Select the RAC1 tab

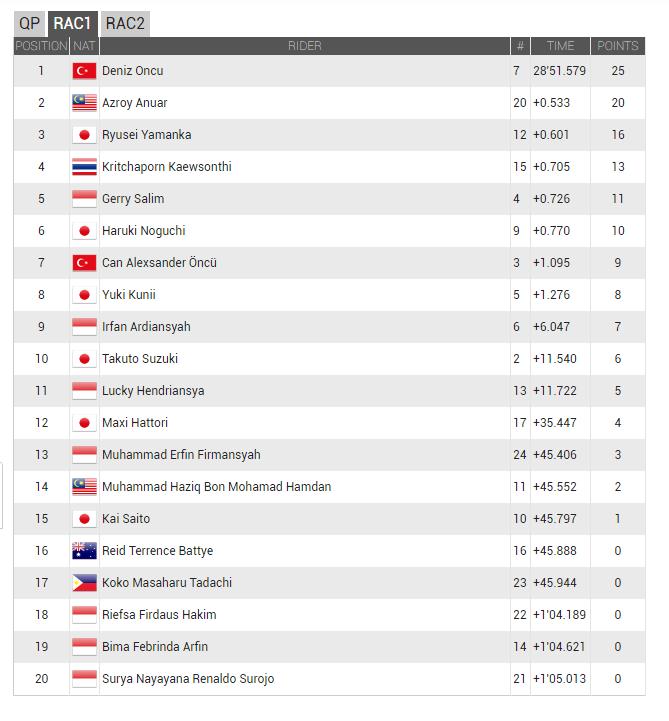[x=73, y=23]
